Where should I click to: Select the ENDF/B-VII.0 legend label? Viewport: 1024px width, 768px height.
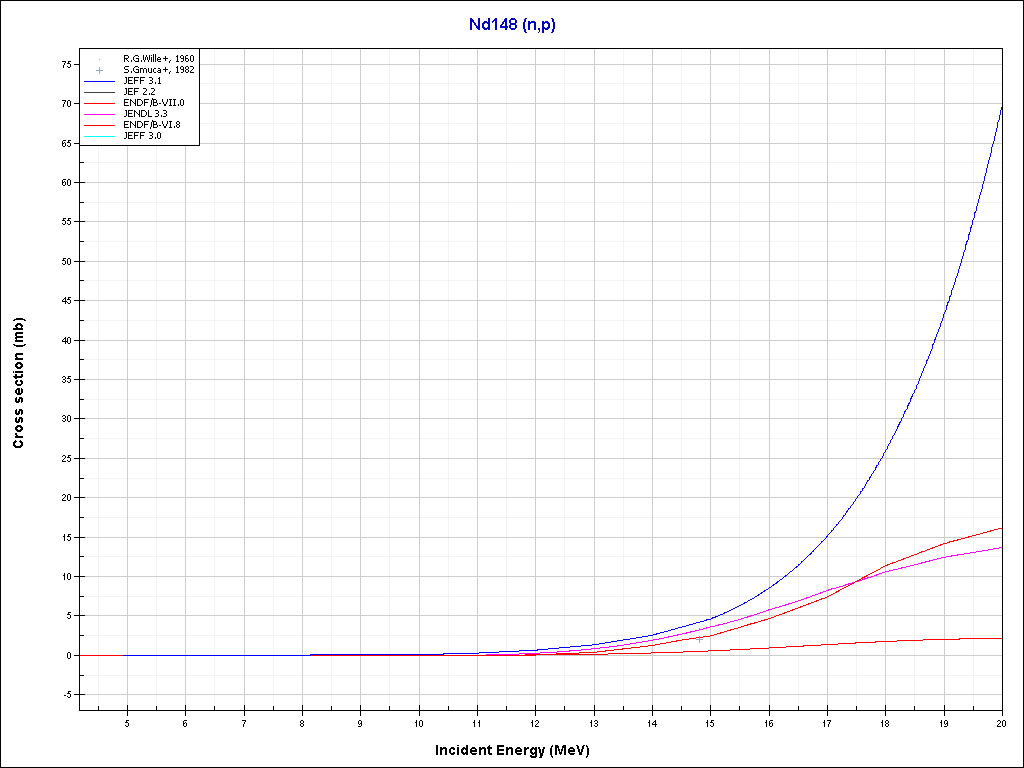click(x=154, y=103)
